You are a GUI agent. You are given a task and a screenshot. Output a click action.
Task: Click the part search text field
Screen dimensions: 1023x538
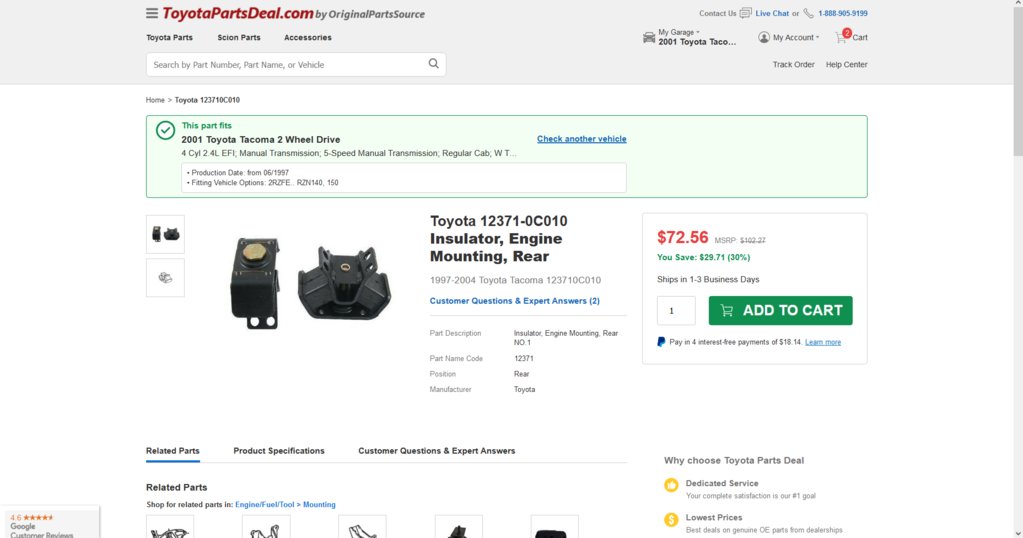tap(287, 65)
